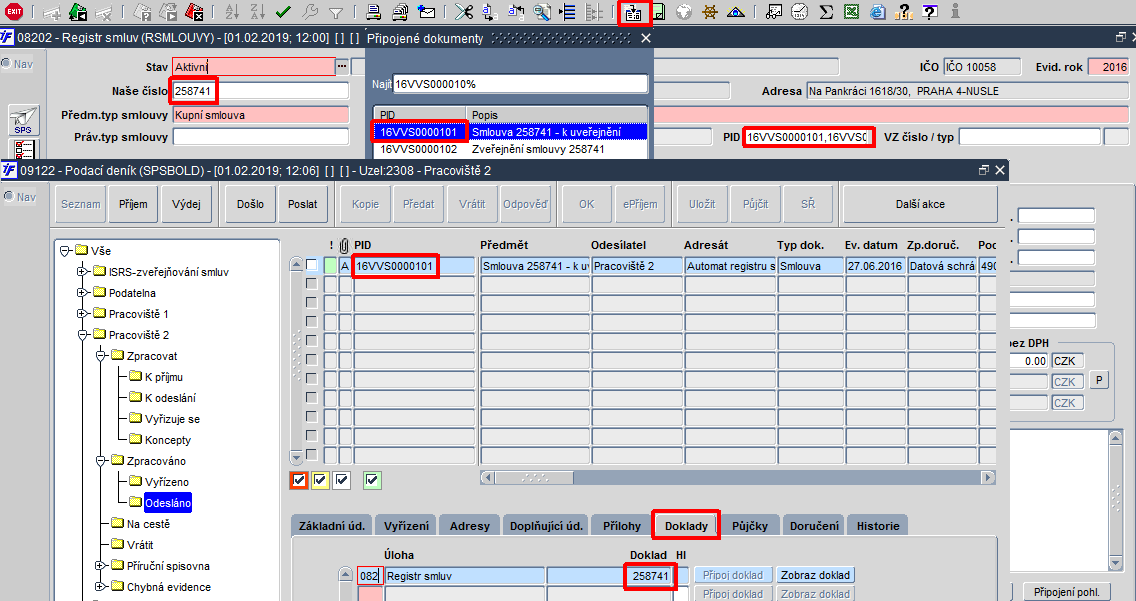Screen dimensions: 1136x601
Task: Expand Pracoviště 1 folder
Action: pyautogui.click(x=82, y=314)
